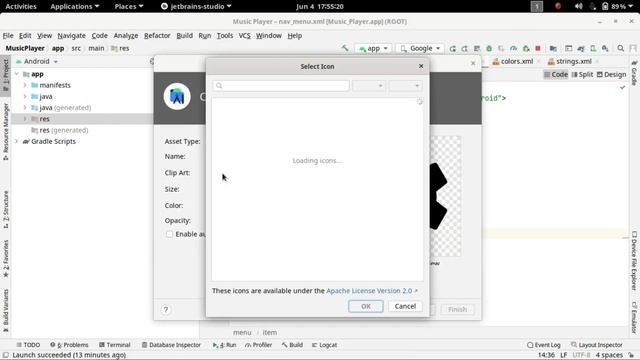
Task: Open the Logcat tool window
Action: pos(324,345)
